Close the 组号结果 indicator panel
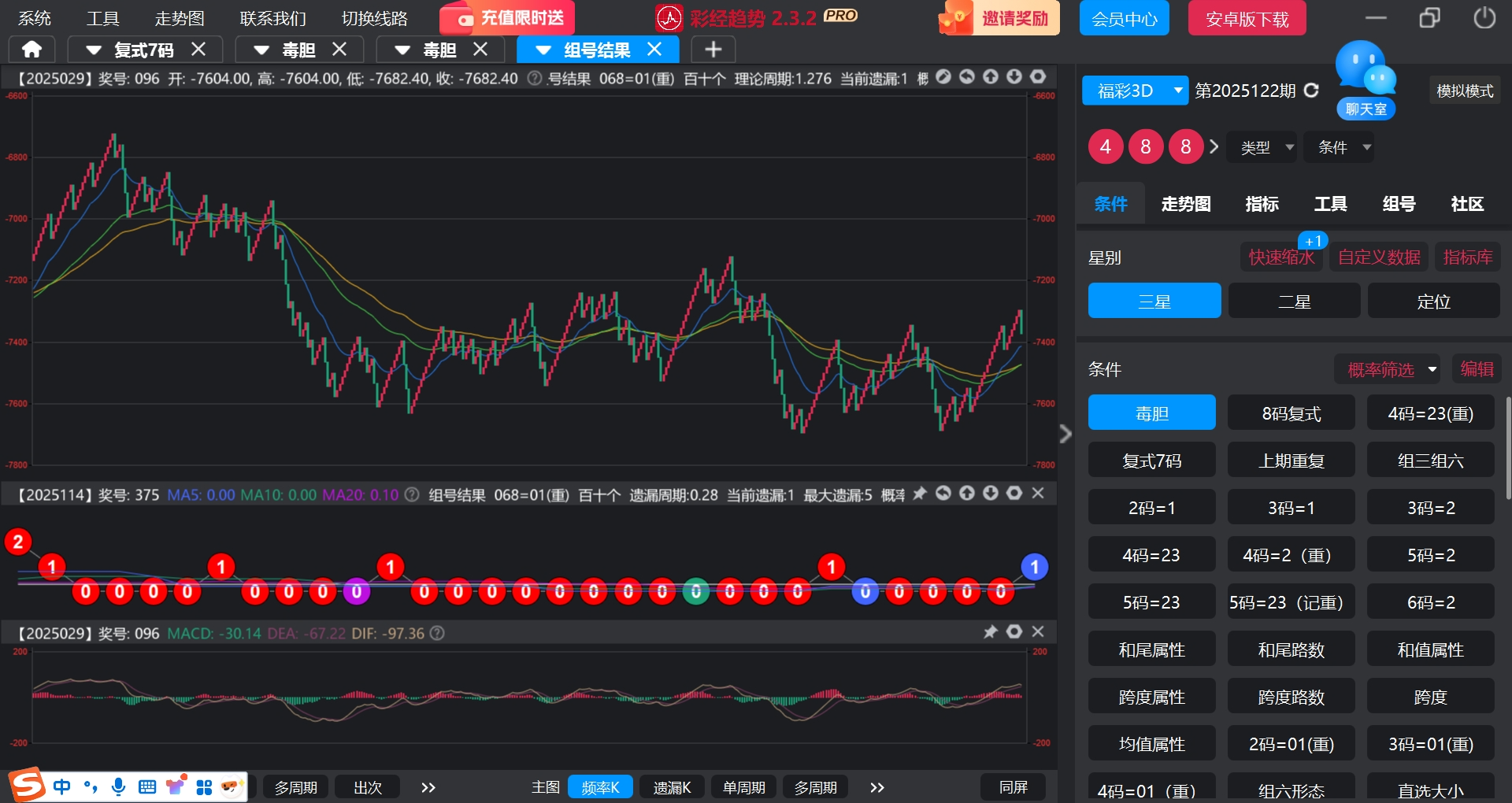This screenshot has width=1512, height=803. click(1038, 494)
